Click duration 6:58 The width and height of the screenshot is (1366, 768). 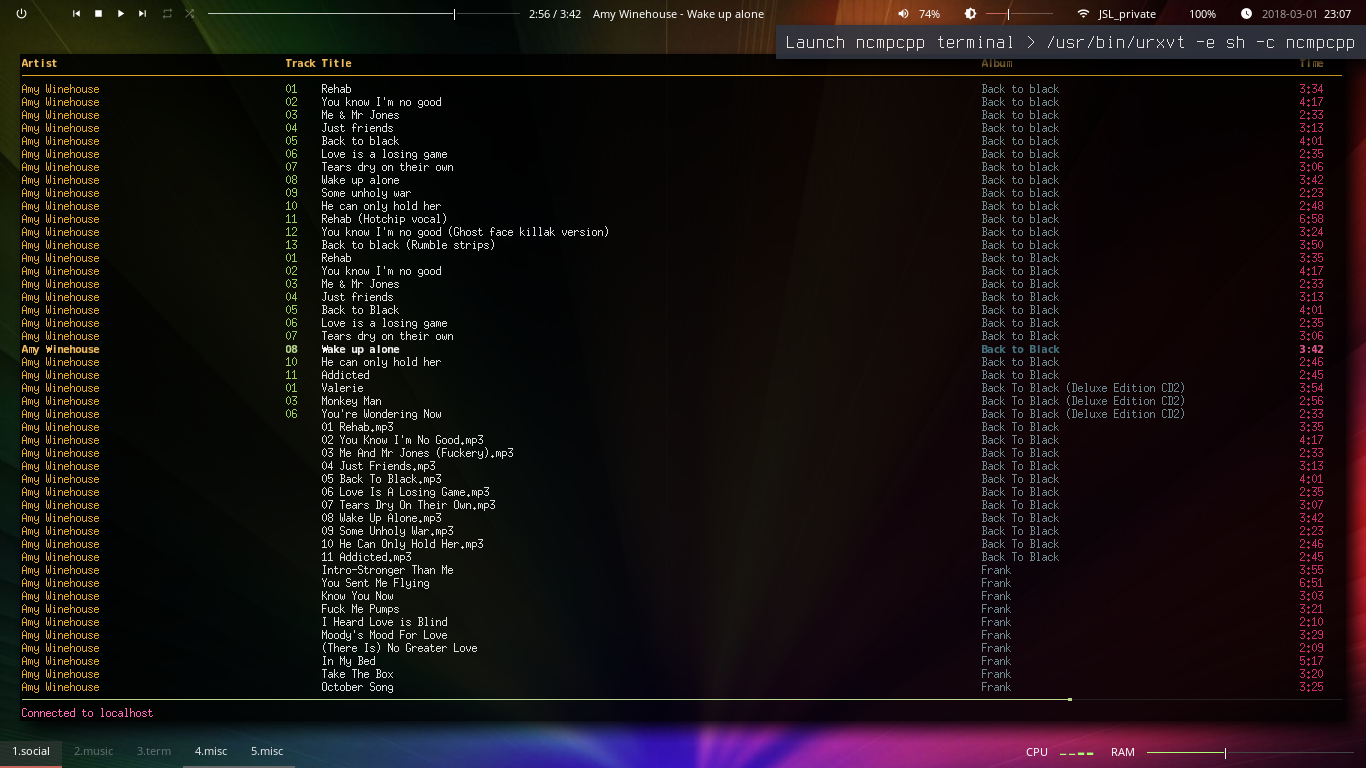[1311, 219]
